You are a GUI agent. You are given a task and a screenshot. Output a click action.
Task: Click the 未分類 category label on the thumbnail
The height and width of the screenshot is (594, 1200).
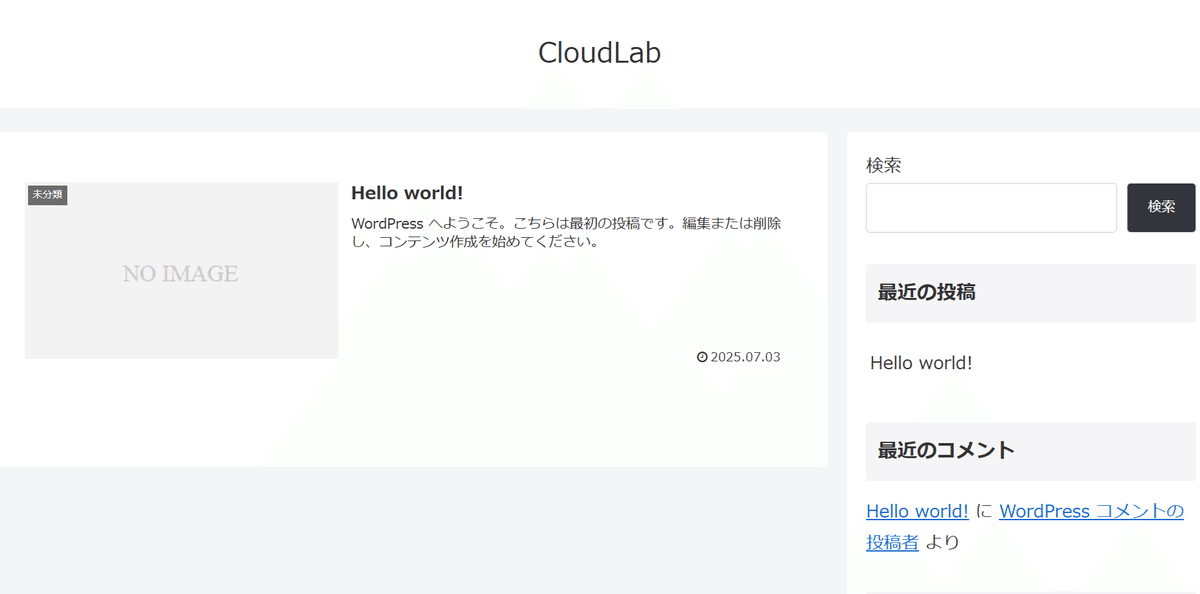click(x=47, y=194)
